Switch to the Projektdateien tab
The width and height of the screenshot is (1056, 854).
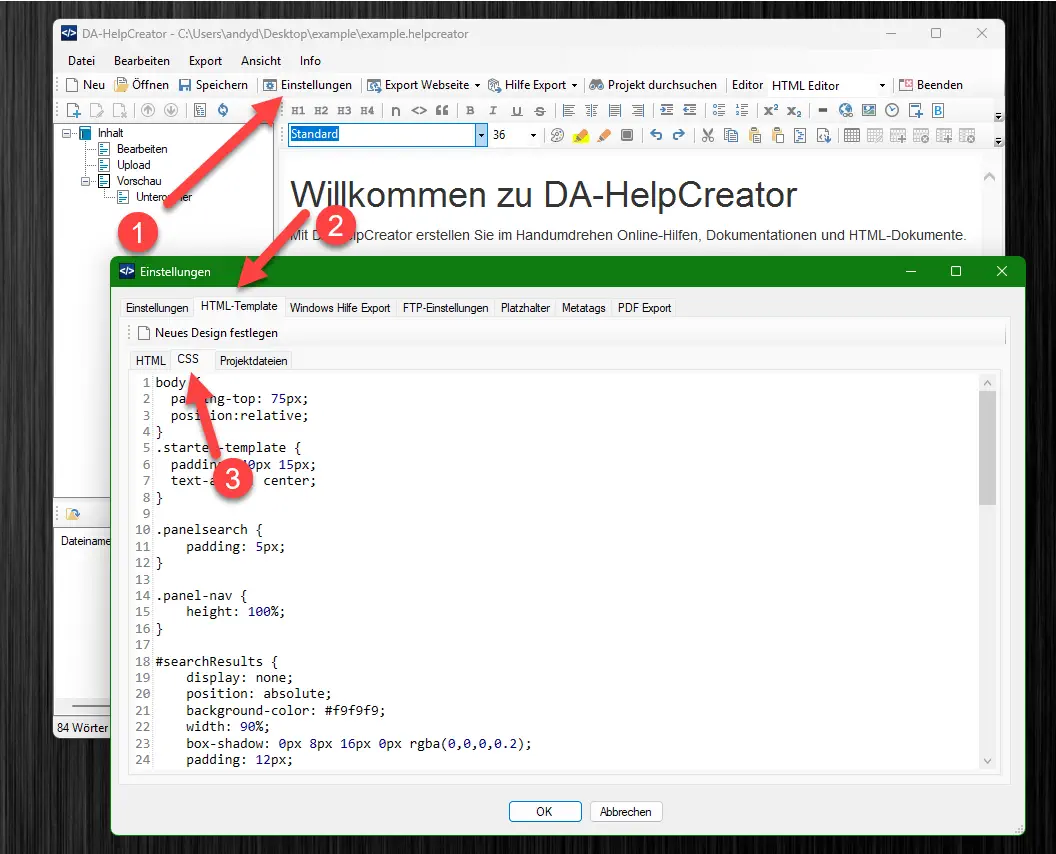pos(254,361)
